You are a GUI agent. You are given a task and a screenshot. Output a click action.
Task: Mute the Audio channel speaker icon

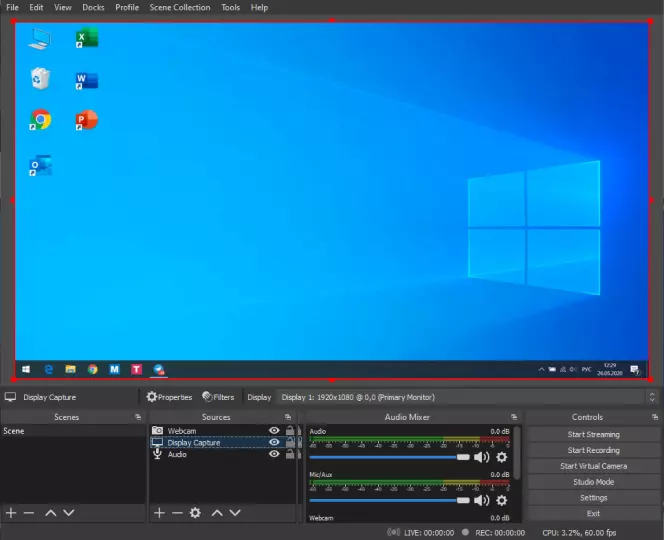pos(481,457)
